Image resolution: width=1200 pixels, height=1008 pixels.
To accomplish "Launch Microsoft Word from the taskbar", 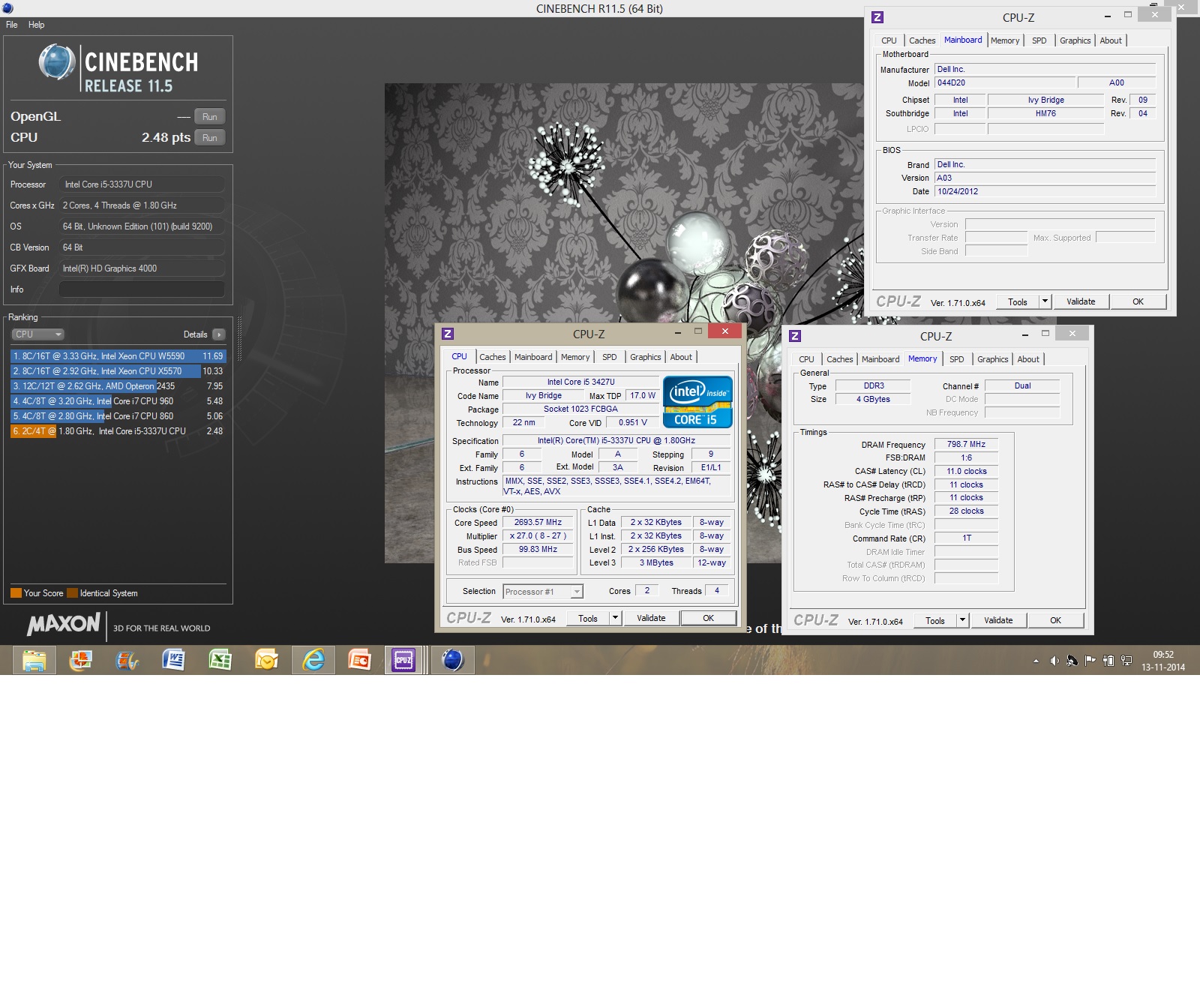I will pyautogui.click(x=174, y=661).
